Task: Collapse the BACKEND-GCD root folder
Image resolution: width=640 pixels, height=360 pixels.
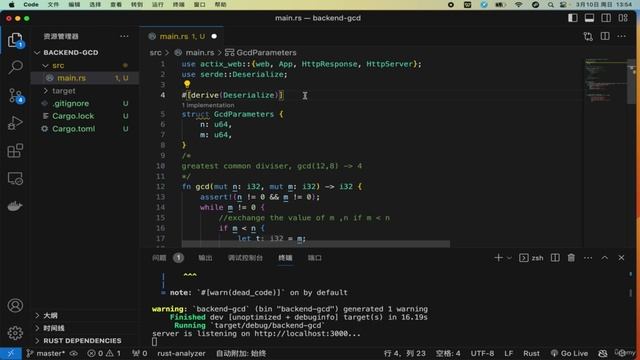Action: (x=37, y=53)
